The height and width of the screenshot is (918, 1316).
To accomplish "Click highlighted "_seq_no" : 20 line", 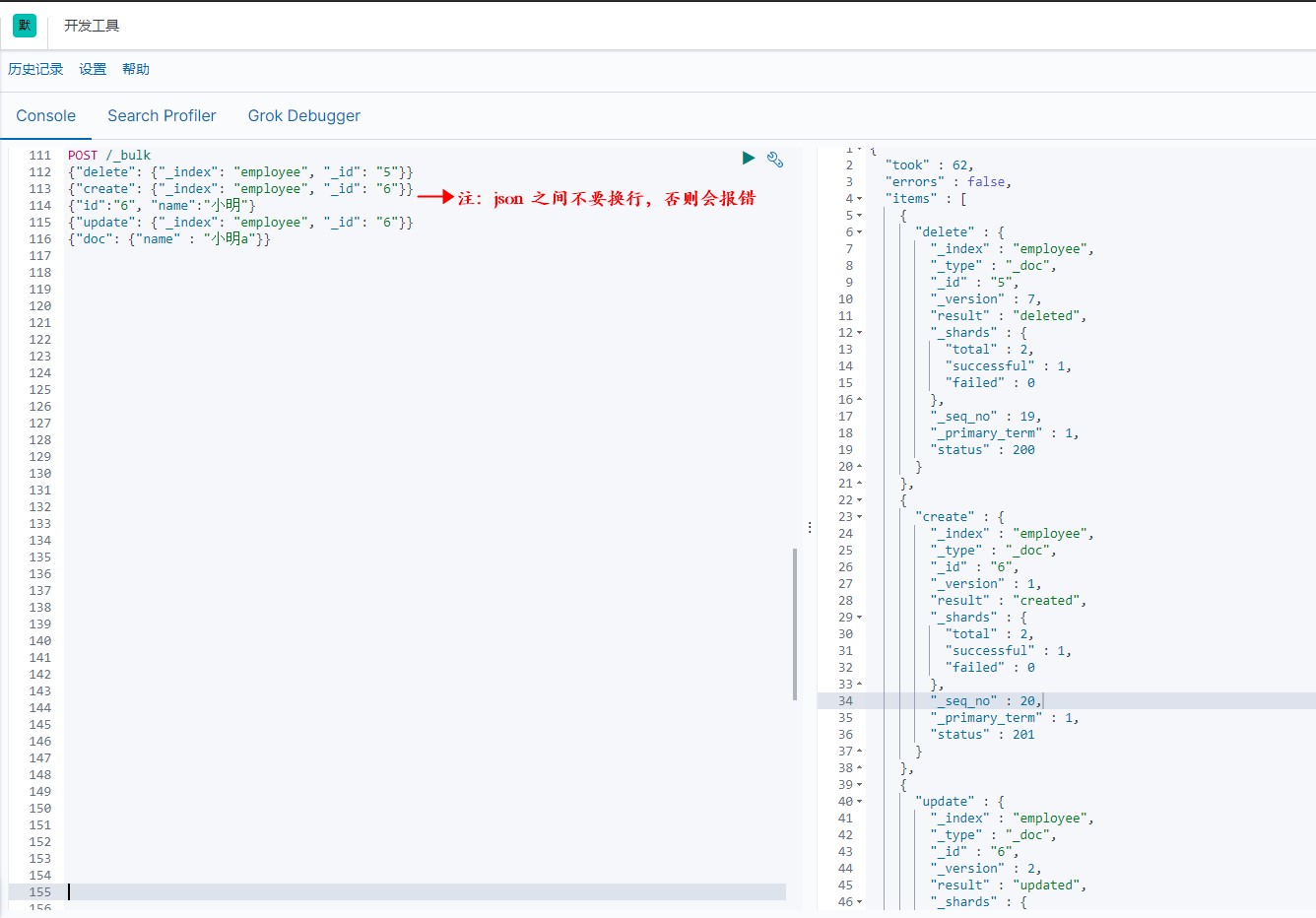I will click(985, 701).
